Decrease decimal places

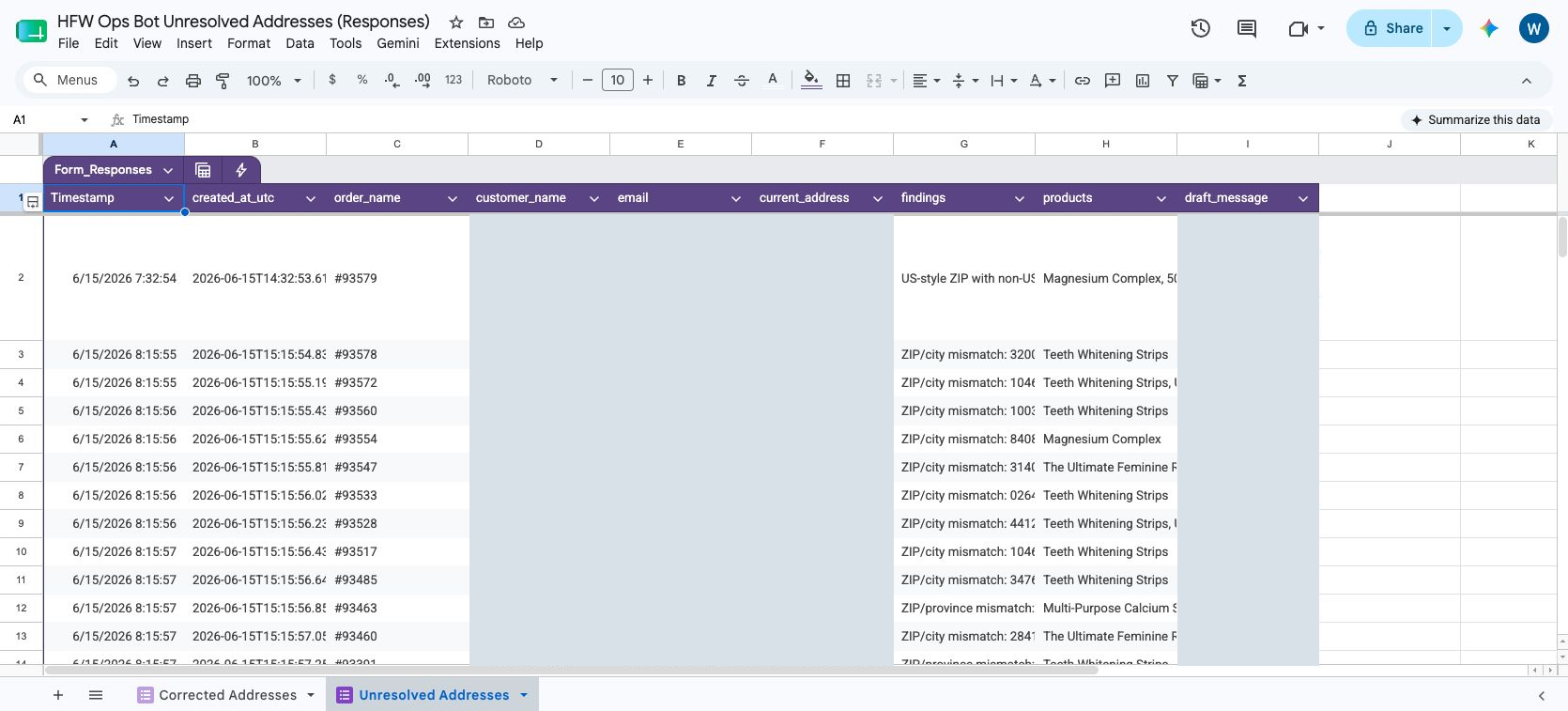pyautogui.click(x=392, y=81)
